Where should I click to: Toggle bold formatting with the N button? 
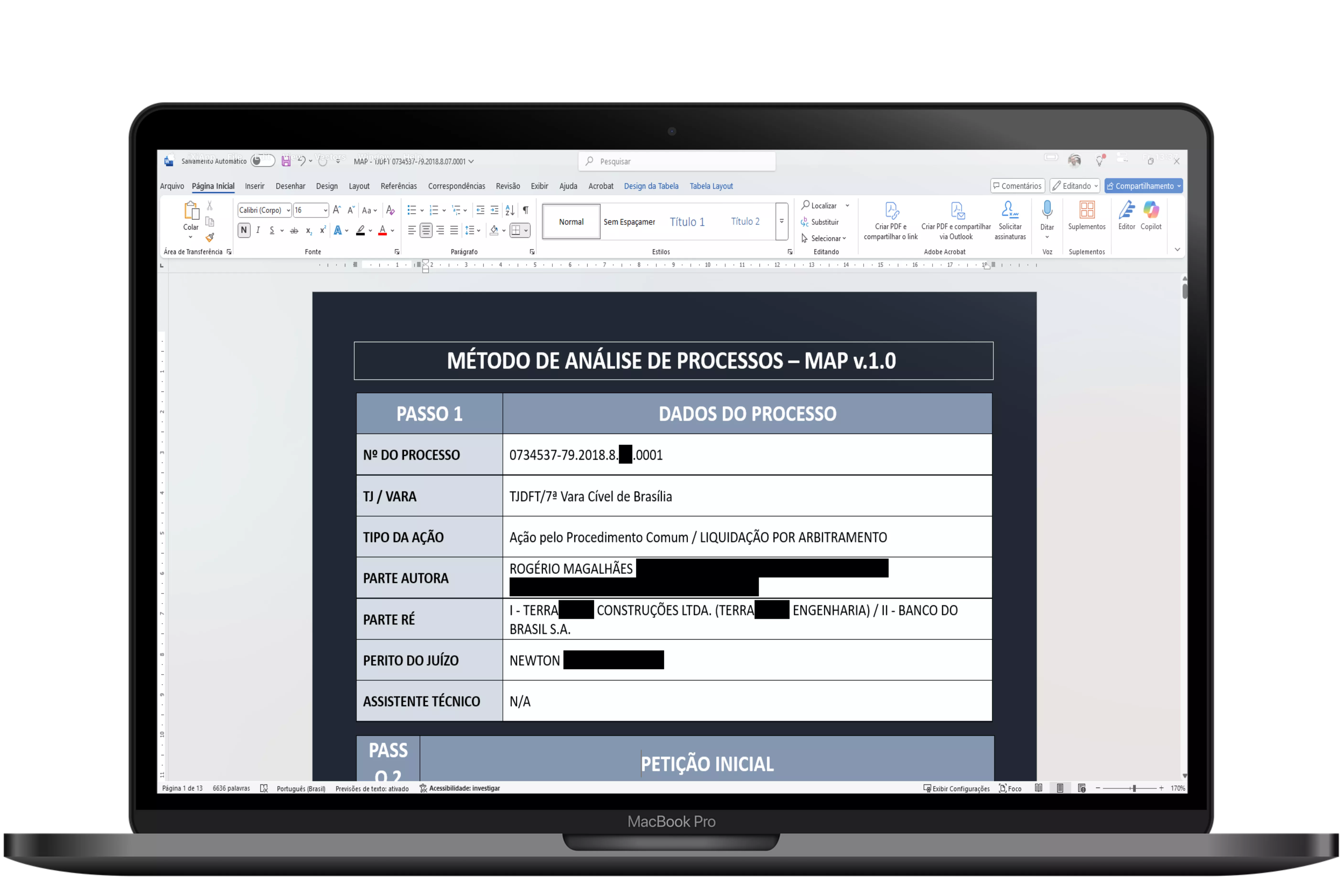coord(244,230)
